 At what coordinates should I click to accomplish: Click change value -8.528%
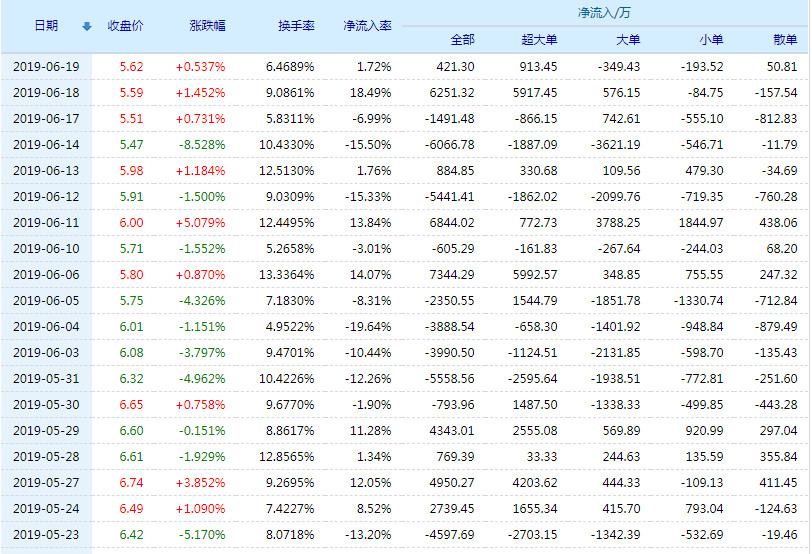pos(202,144)
